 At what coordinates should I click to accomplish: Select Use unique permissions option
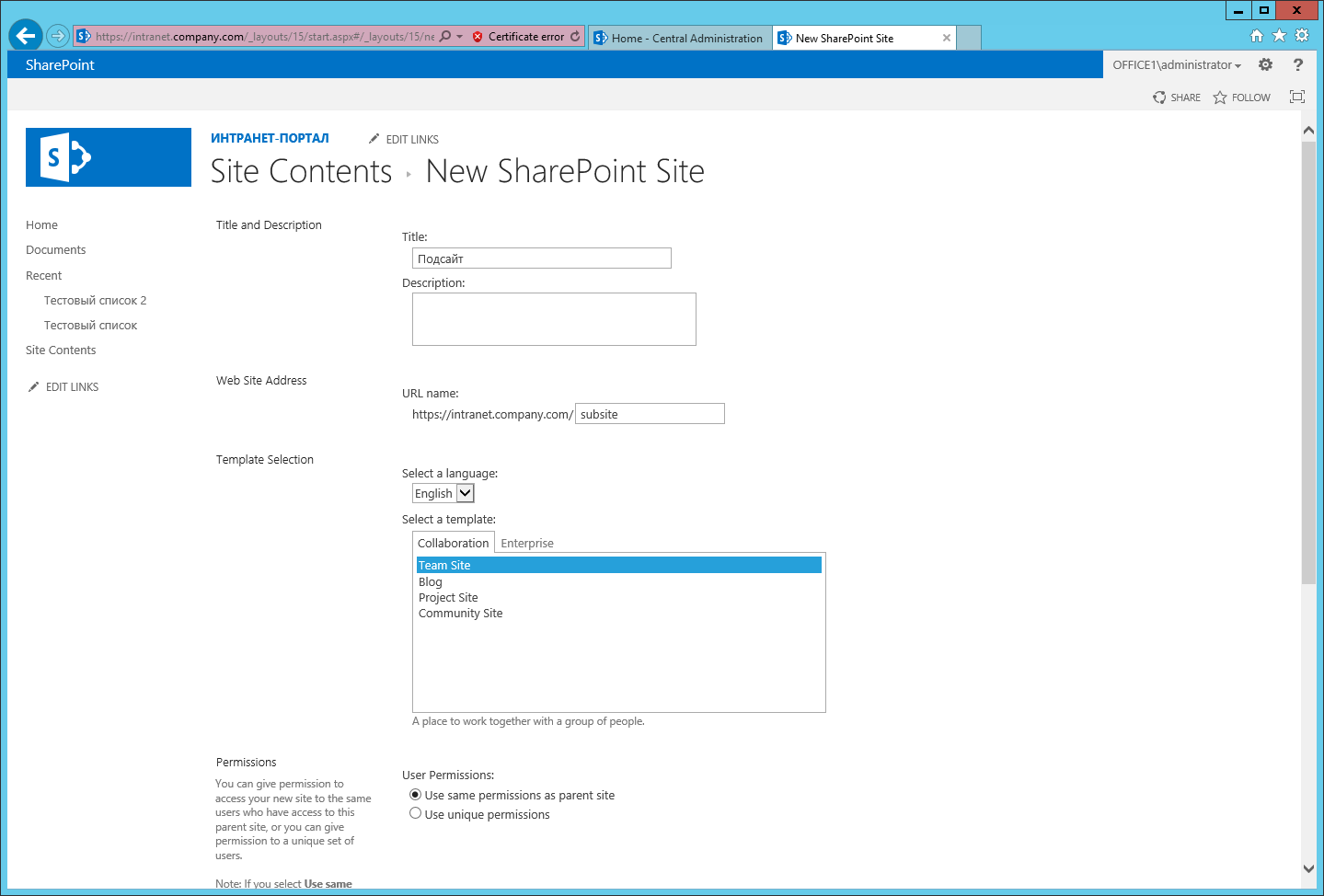[416, 814]
